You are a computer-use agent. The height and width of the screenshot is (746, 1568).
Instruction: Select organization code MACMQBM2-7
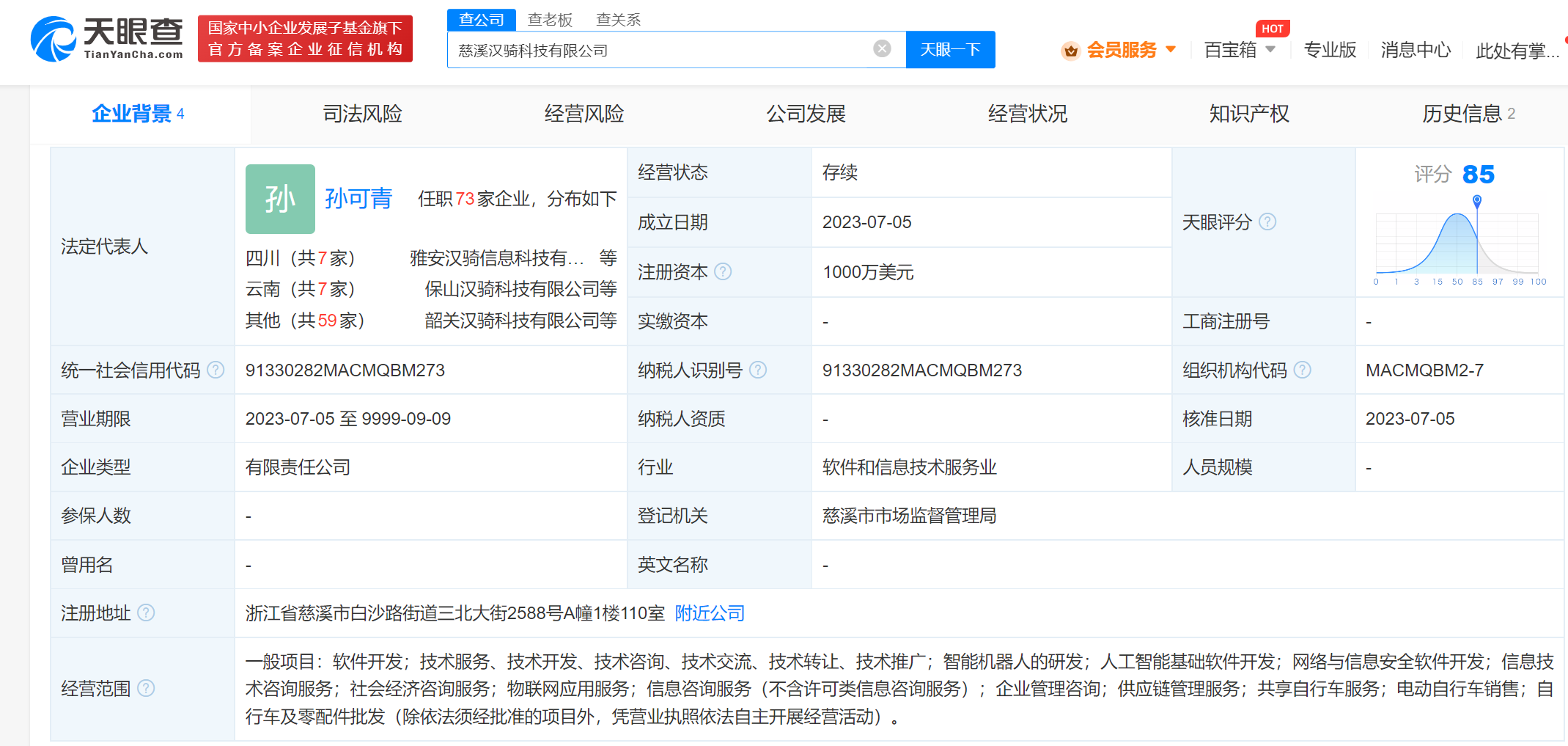[x=1424, y=370]
